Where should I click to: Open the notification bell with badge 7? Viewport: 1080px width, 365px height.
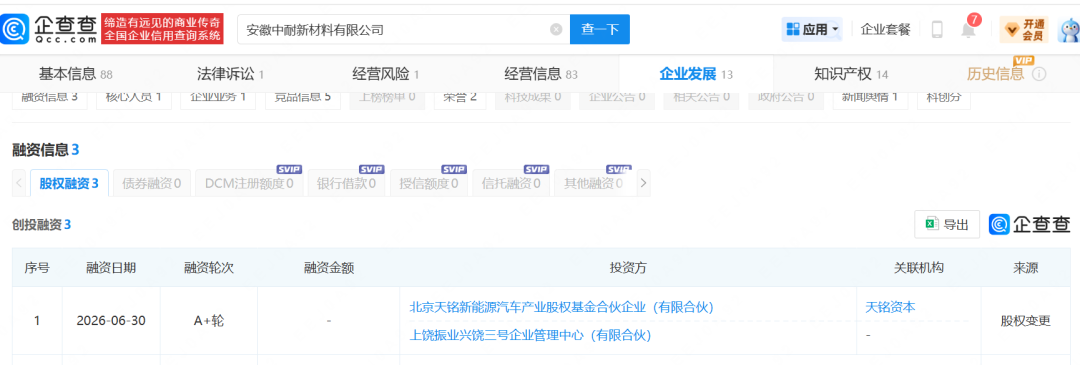pyautogui.click(x=969, y=28)
